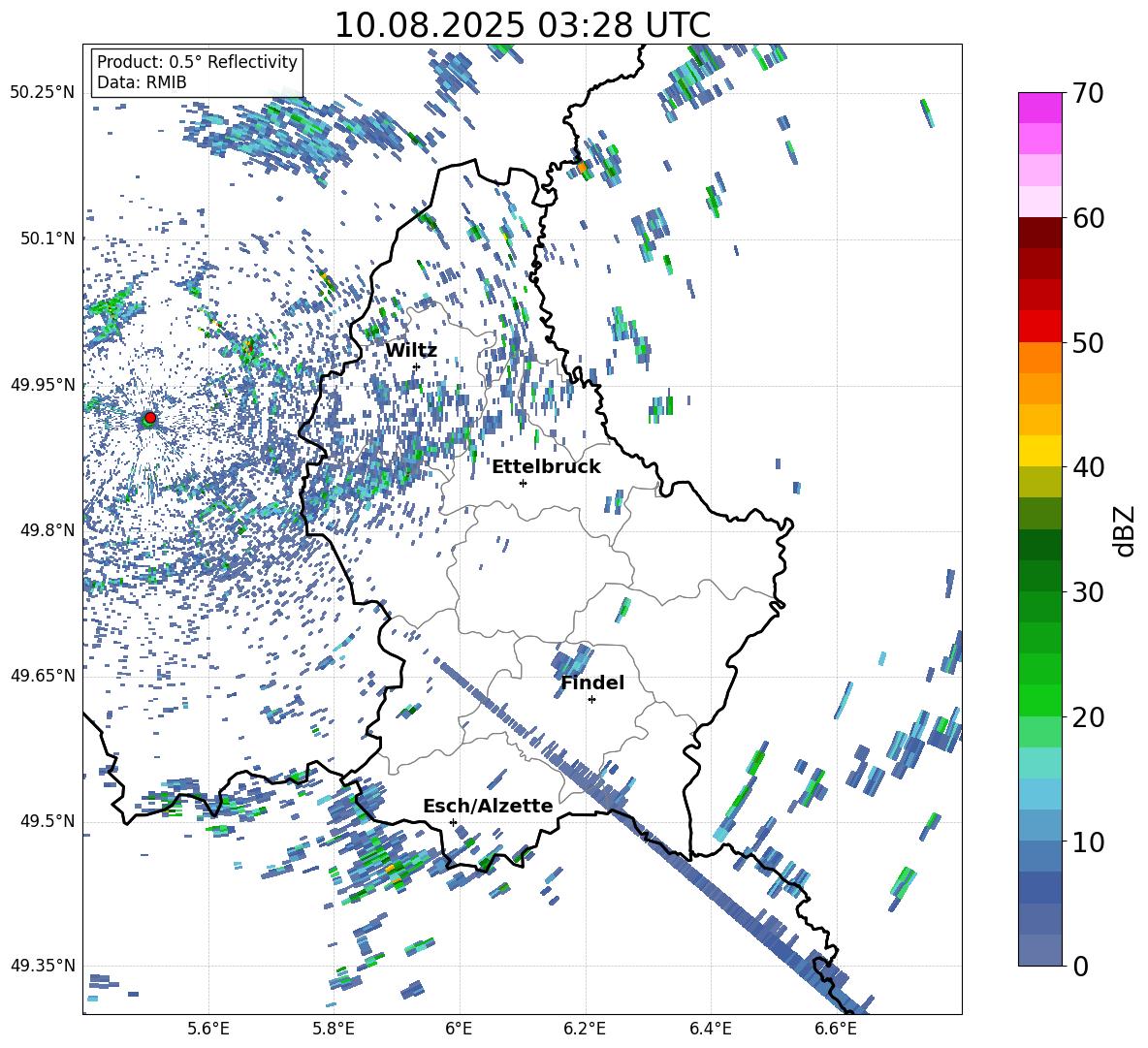This screenshot has width=1148, height=1048.
Task: Click the 6.4°E longitude label
Action: (x=710, y=1029)
